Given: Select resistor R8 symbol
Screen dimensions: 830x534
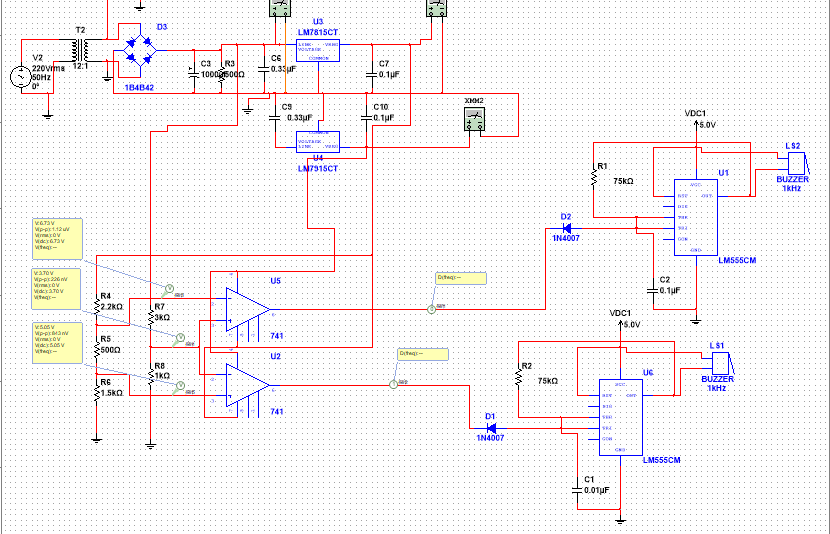Looking at the screenshot, I should tap(151, 376).
